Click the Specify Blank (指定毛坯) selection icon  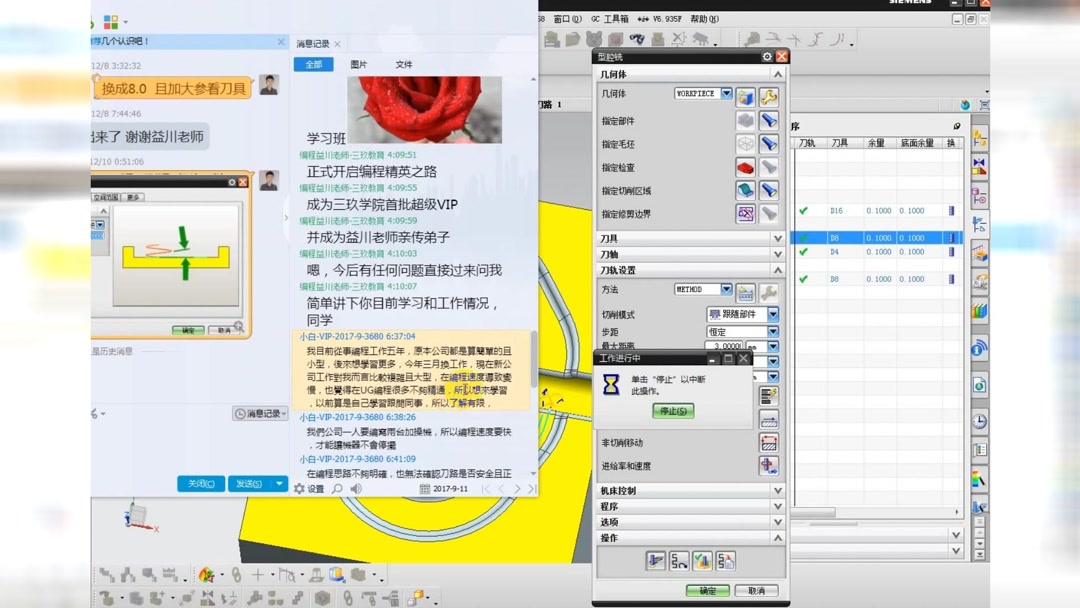745,144
